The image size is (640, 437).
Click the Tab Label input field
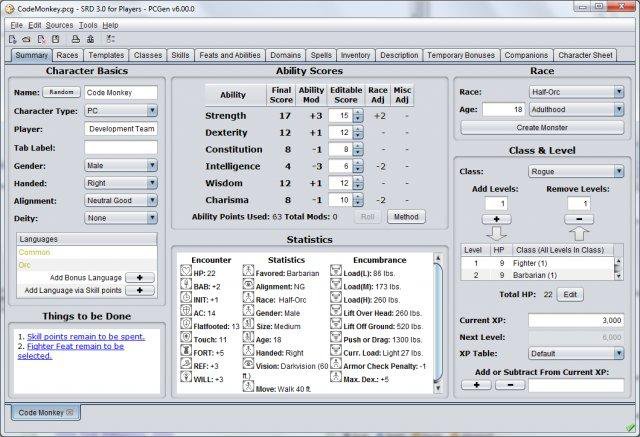(121, 147)
